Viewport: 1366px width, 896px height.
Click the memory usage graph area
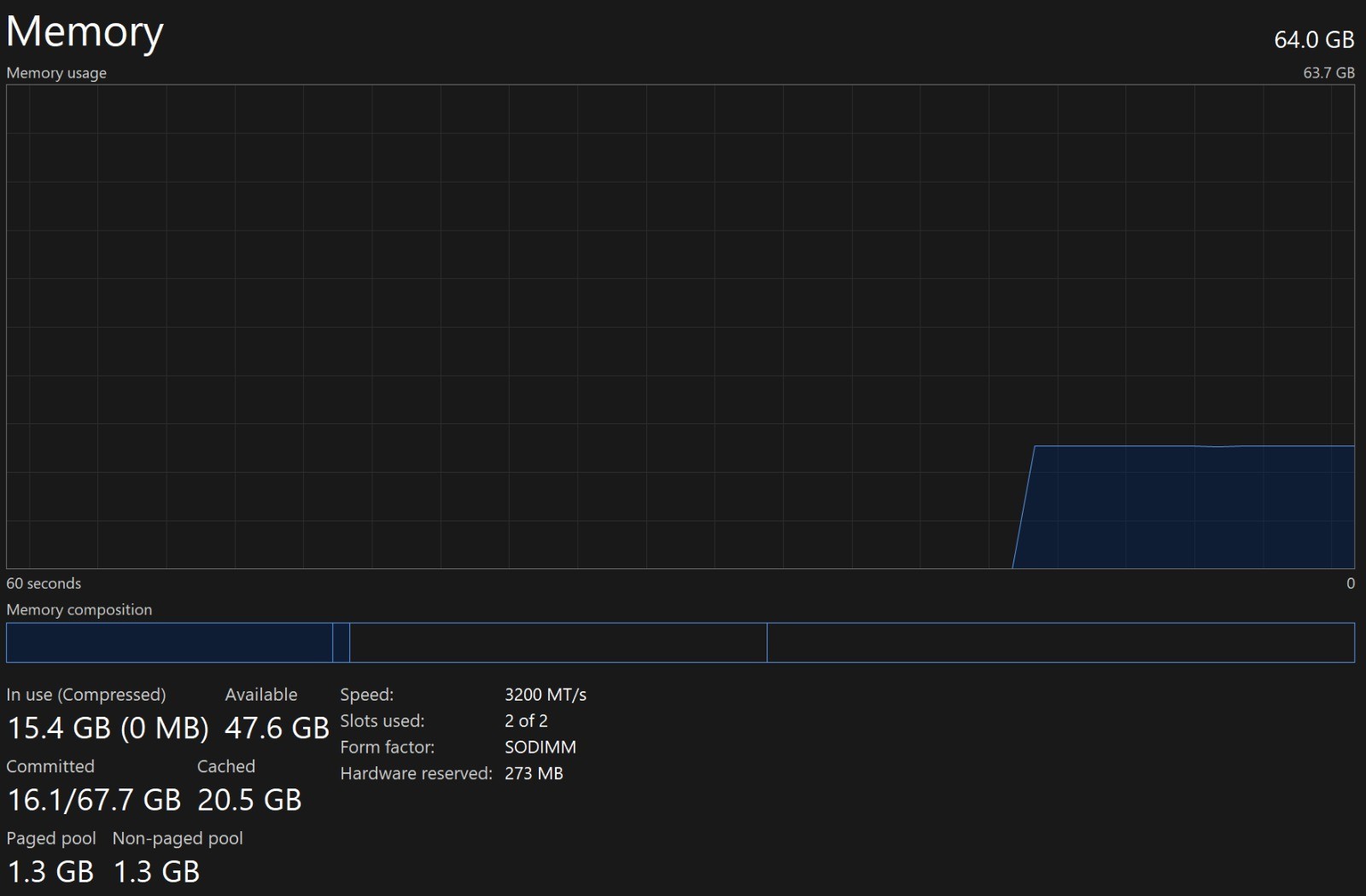pyautogui.click(x=680, y=326)
